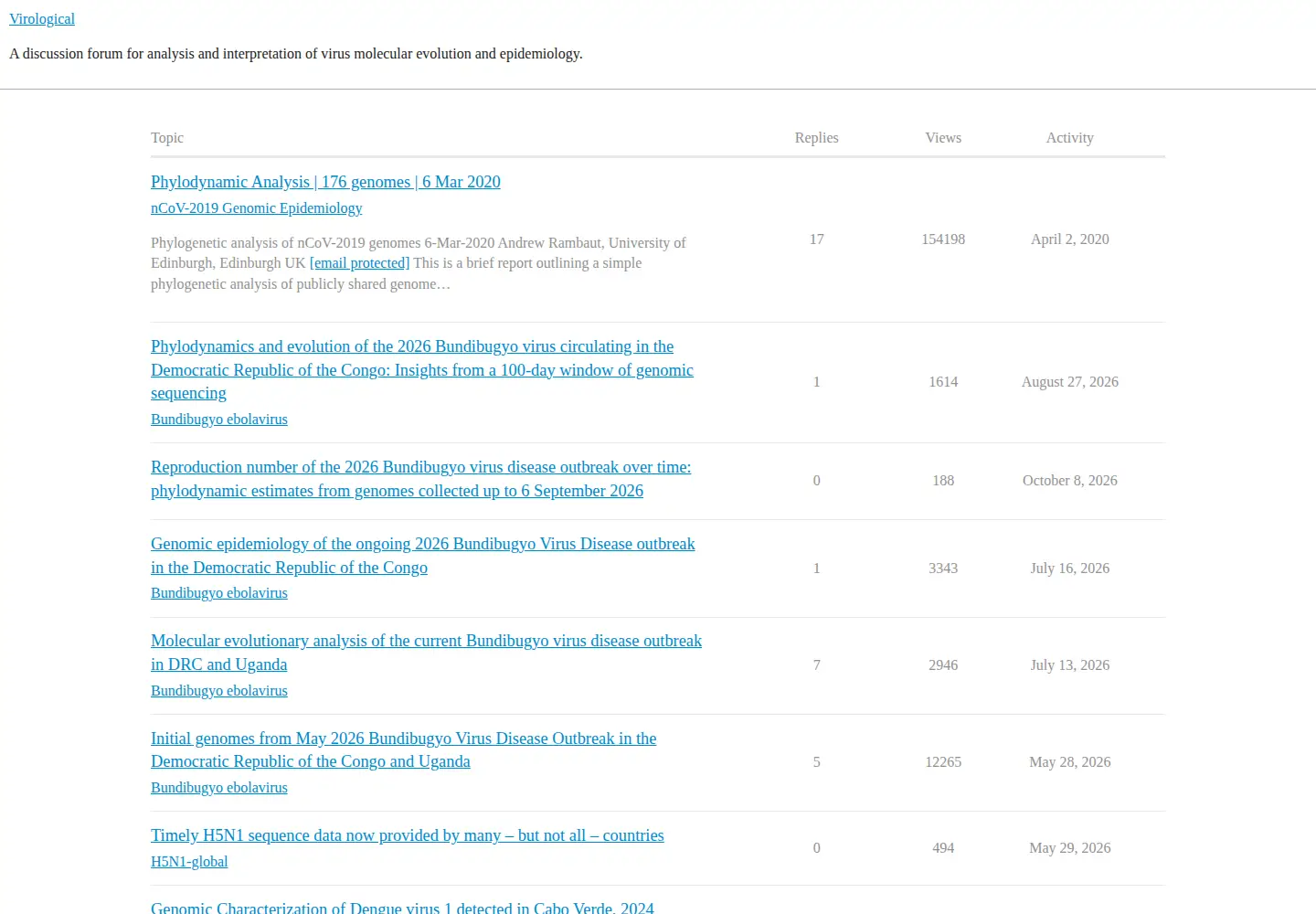The width and height of the screenshot is (1316, 914).
Task: Click the 7 replies count
Action: (x=817, y=665)
